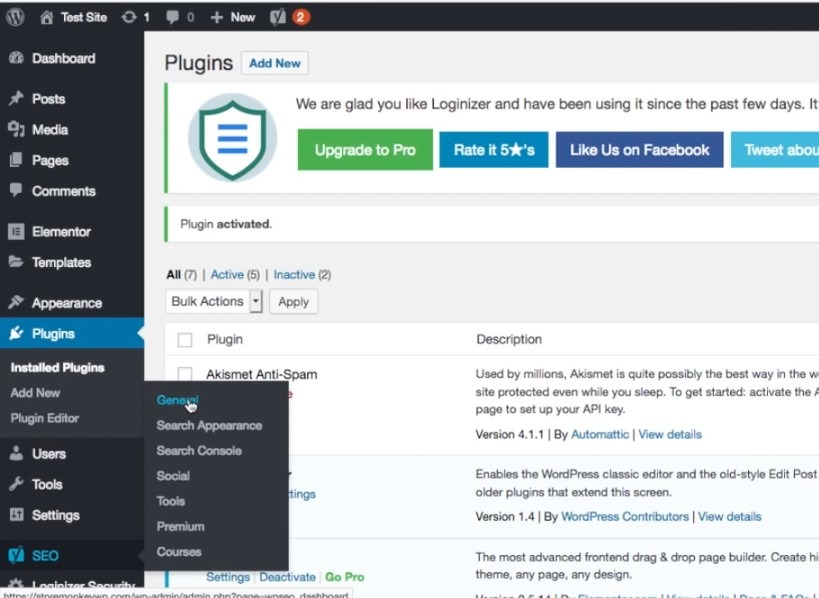
Task: Select Social in the SEO flyout
Action: (x=173, y=476)
